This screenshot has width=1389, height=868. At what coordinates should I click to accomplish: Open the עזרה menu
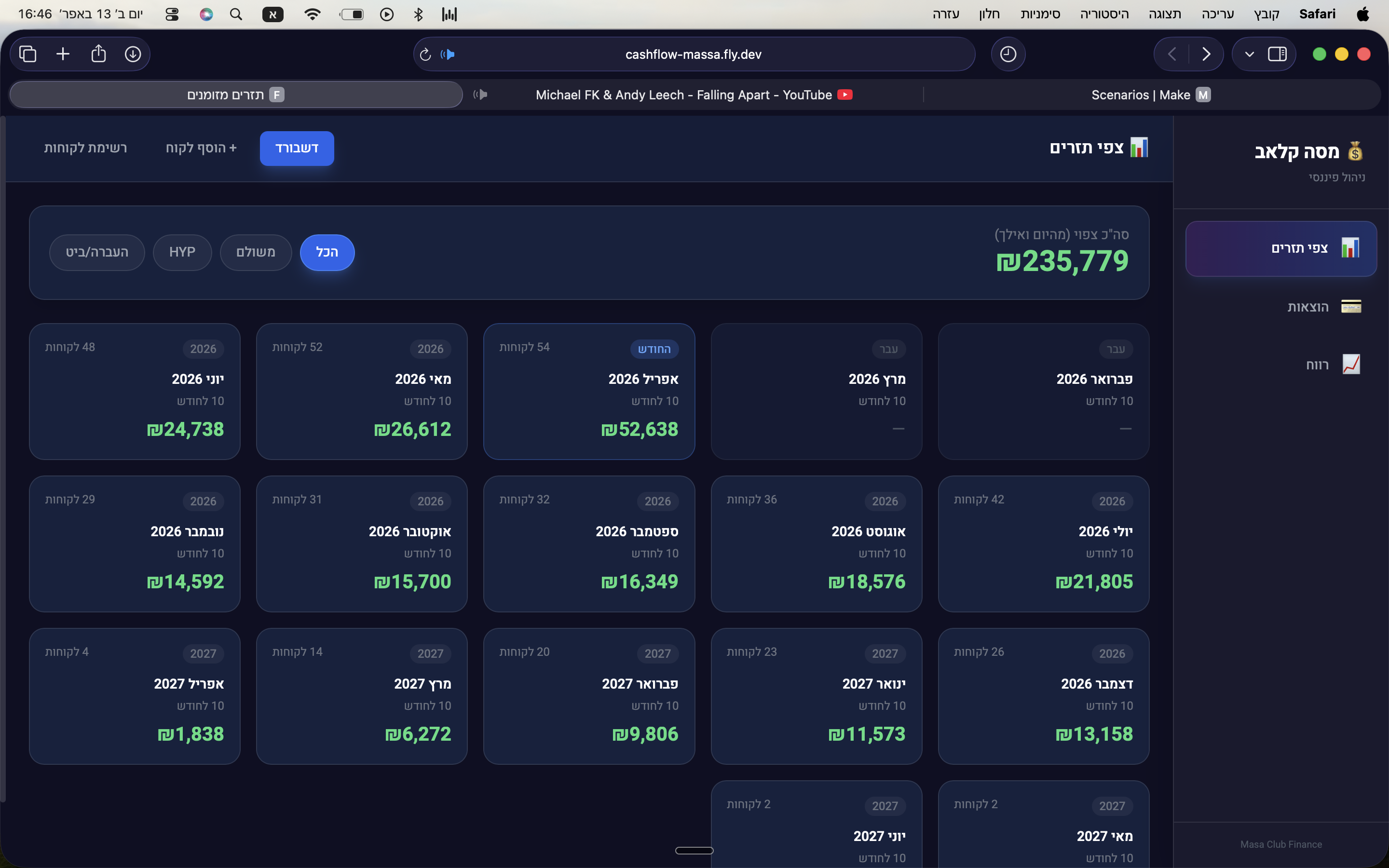(946, 14)
